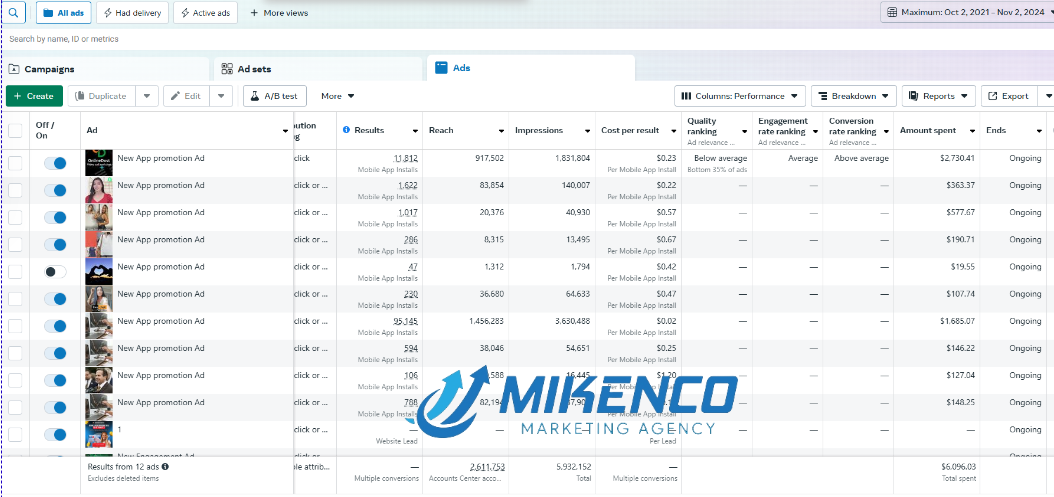Click the Results info icon
Image resolution: width=1054 pixels, height=497 pixels.
[347, 130]
